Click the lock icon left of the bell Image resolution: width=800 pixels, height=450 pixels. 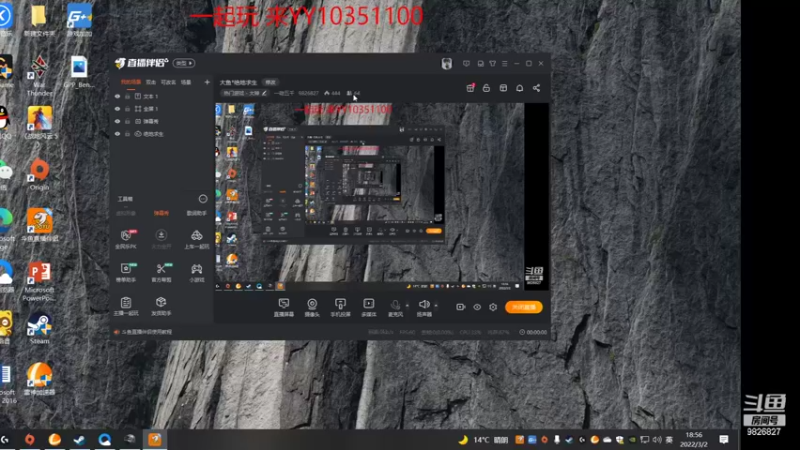point(486,88)
